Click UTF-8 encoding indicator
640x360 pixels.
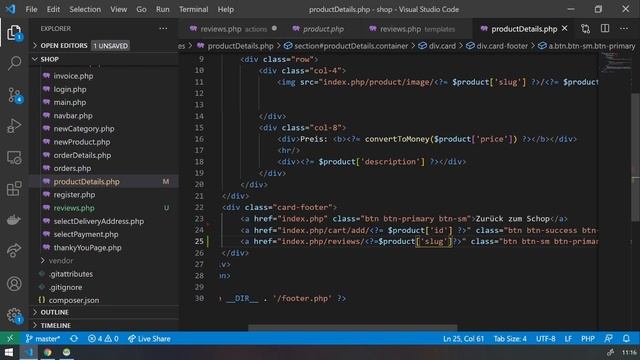(x=546, y=339)
